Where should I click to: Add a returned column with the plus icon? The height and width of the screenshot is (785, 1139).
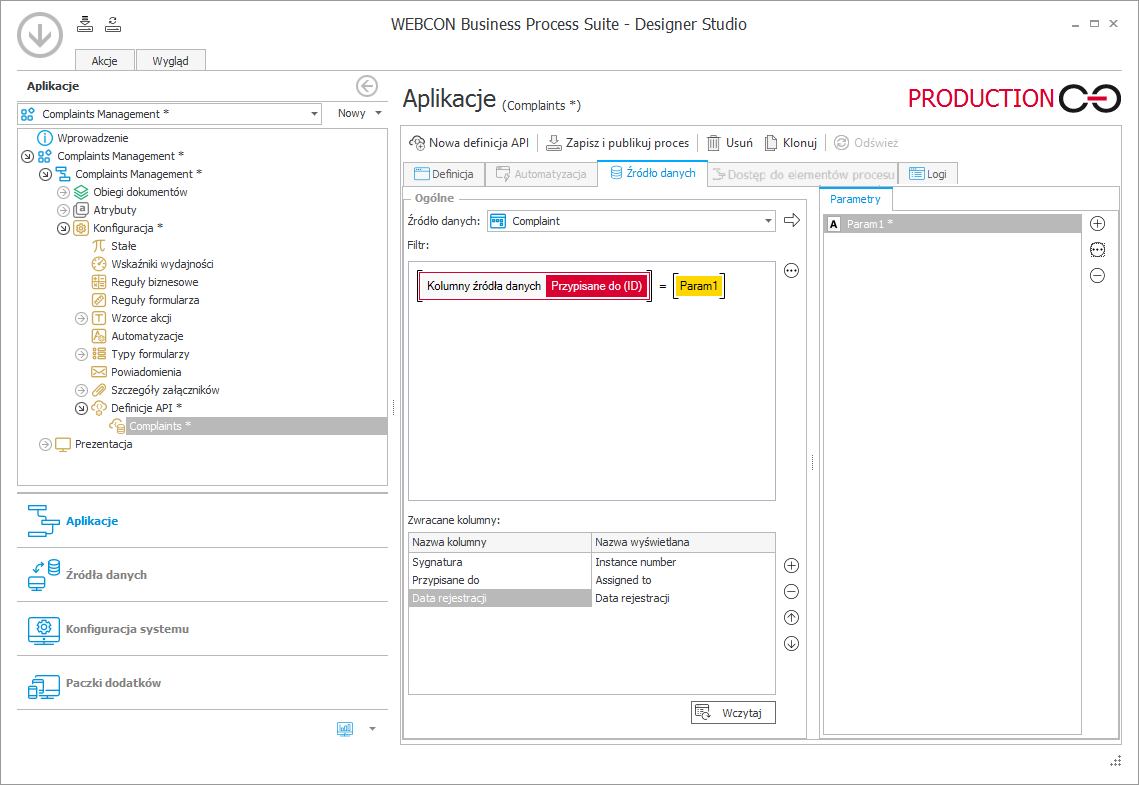pyautogui.click(x=791, y=566)
